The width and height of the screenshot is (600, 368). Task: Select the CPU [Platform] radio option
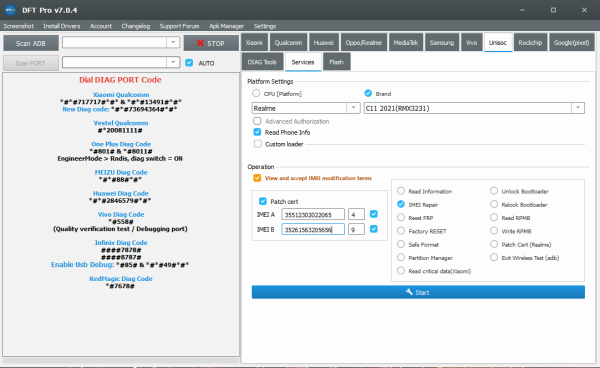pos(256,93)
